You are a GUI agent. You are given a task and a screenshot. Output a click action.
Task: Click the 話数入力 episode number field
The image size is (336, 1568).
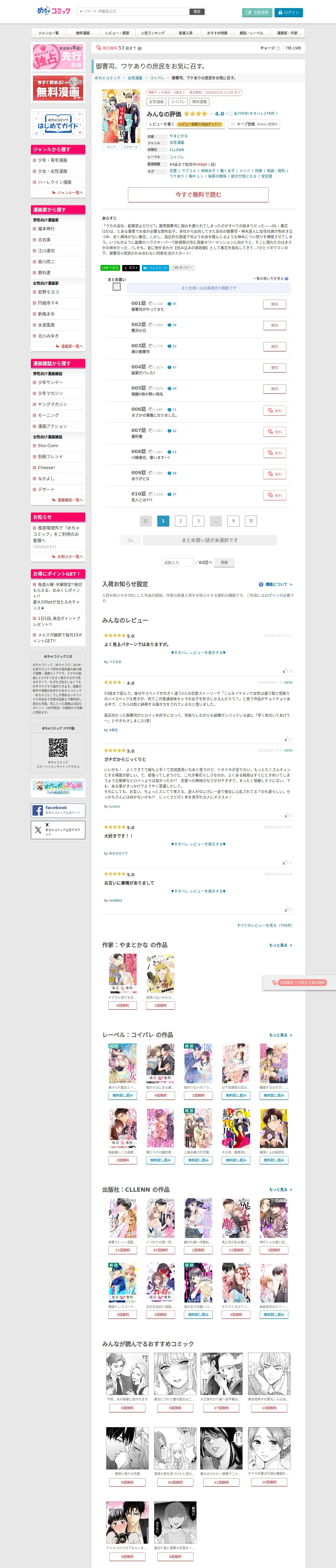177,562
